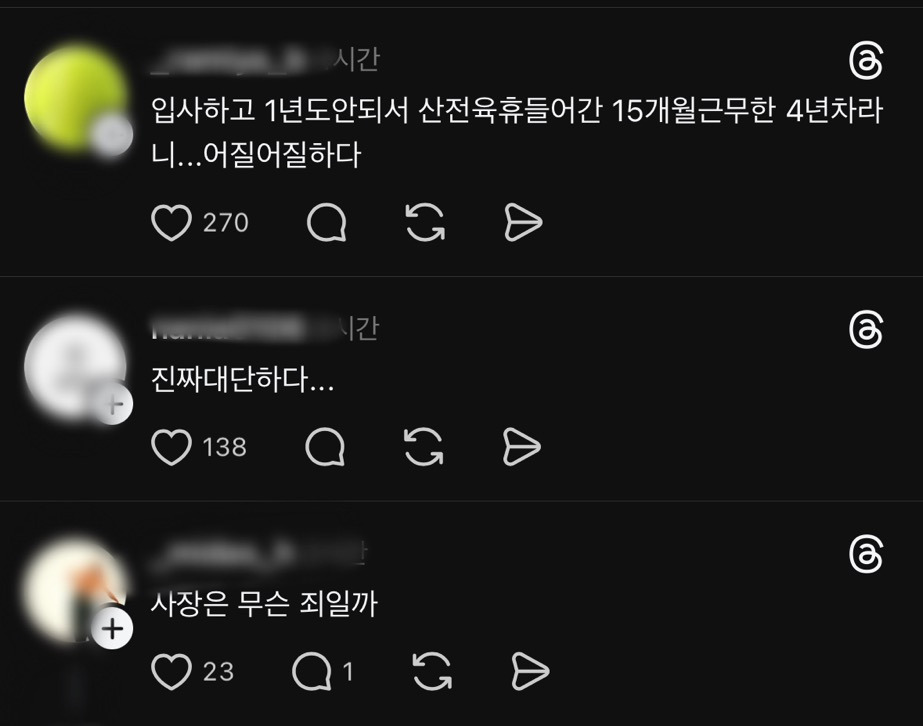Like the 진짜대단하다 comment
Viewport: 923px width, 726px height.
pyautogui.click(x=171, y=447)
